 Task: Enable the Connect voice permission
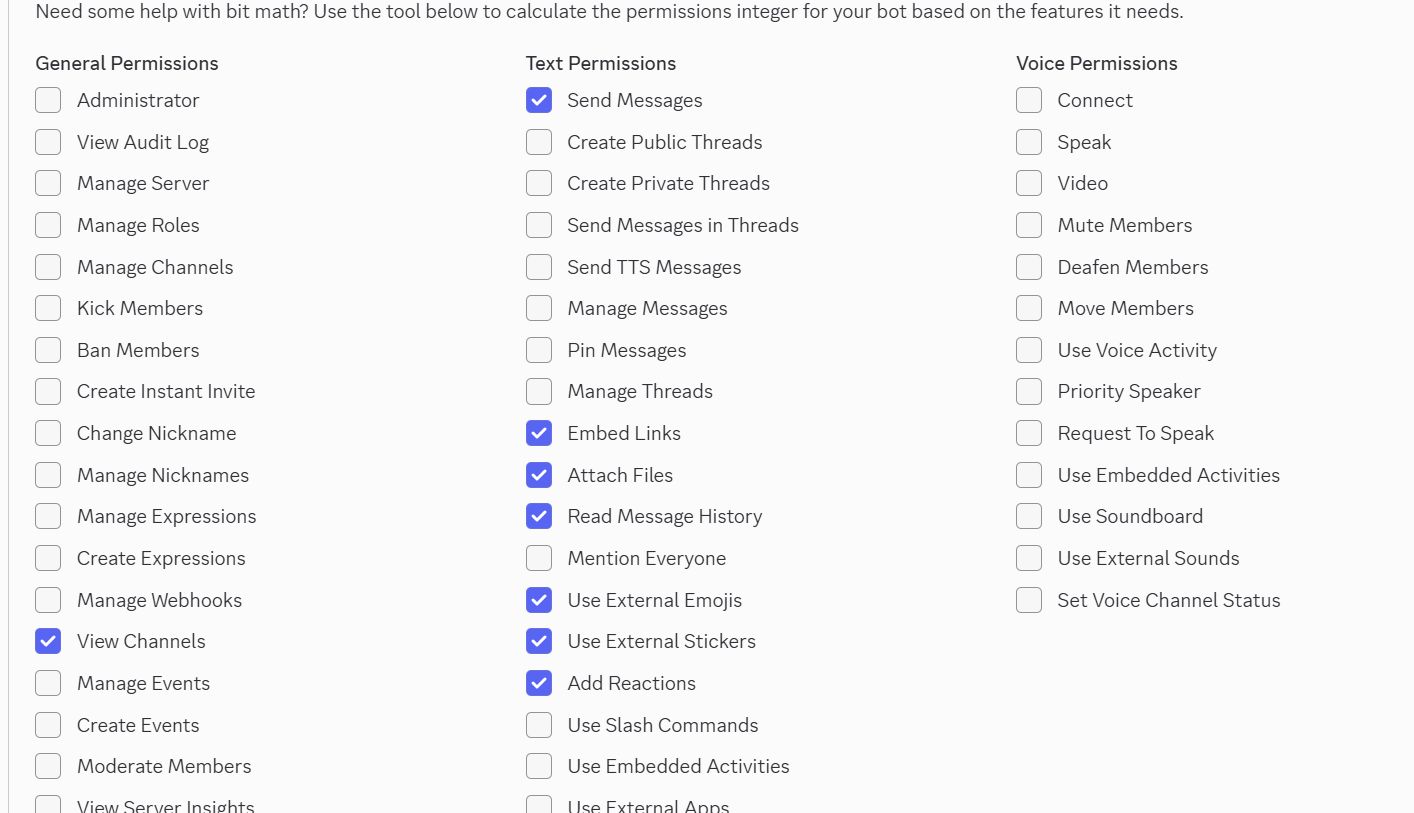click(1029, 100)
